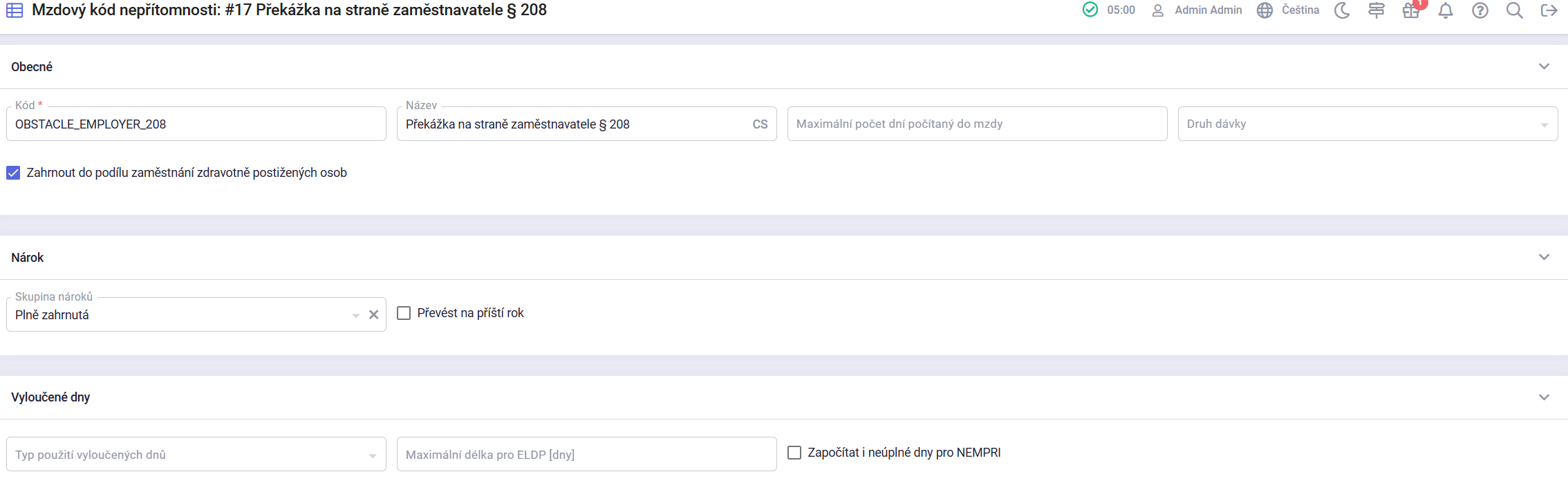Open the Druh dávky dropdown

click(1368, 124)
